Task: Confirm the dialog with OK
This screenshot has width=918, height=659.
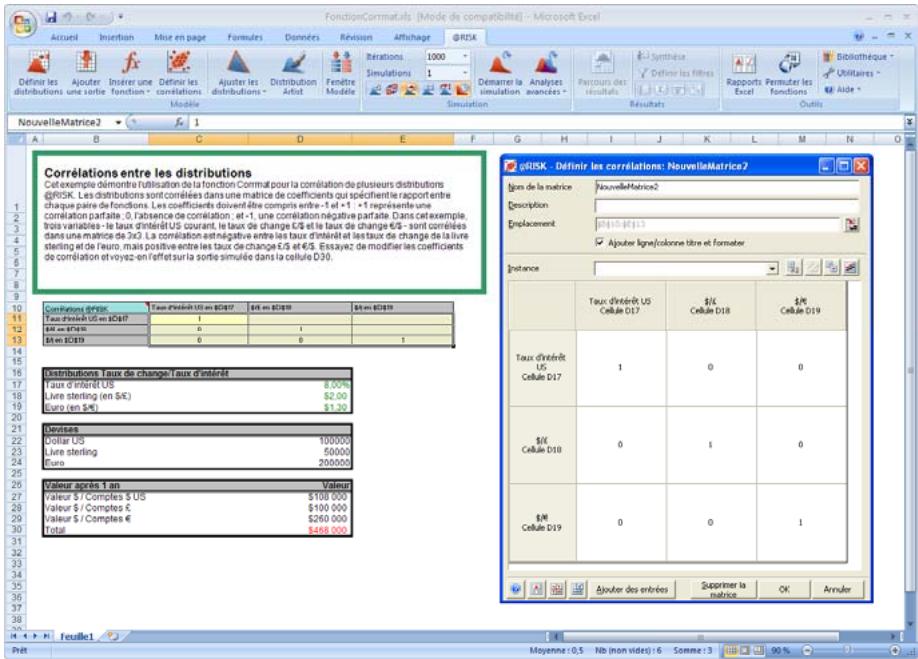Action: point(784,589)
